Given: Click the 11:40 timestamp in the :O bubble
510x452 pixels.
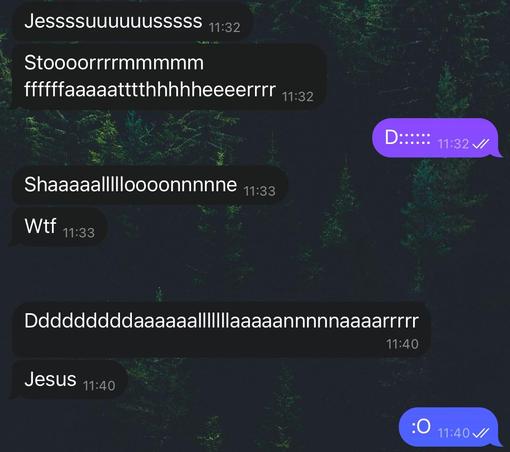Looking at the screenshot, I should coord(453,433).
